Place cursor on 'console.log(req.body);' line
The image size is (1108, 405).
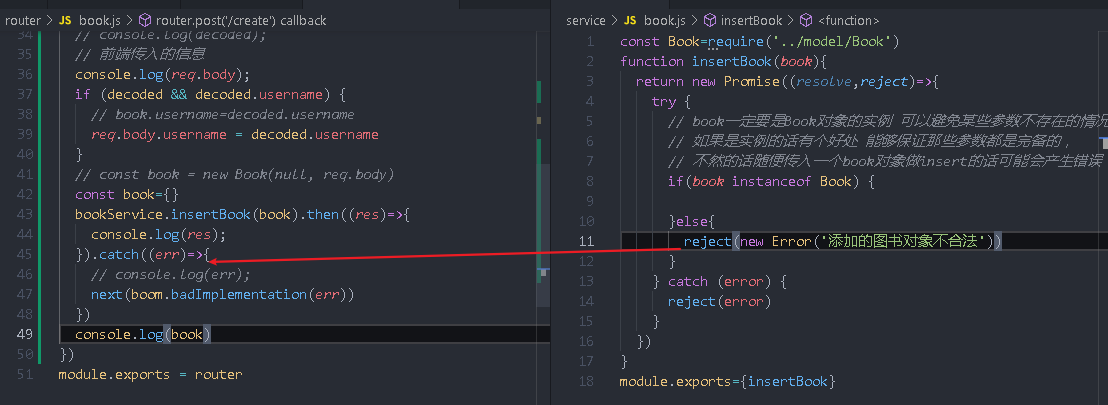click(x=163, y=74)
